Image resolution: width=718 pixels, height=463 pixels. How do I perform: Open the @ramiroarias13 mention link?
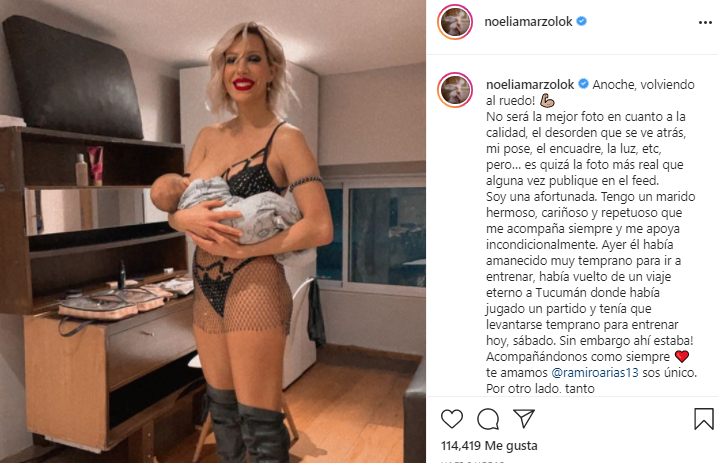point(595,372)
